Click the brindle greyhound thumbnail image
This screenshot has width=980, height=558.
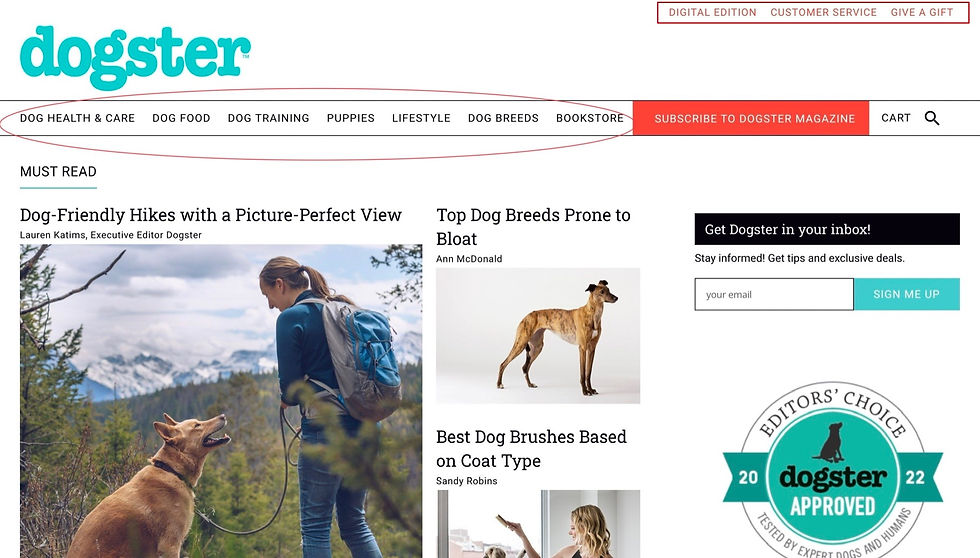(x=538, y=336)
